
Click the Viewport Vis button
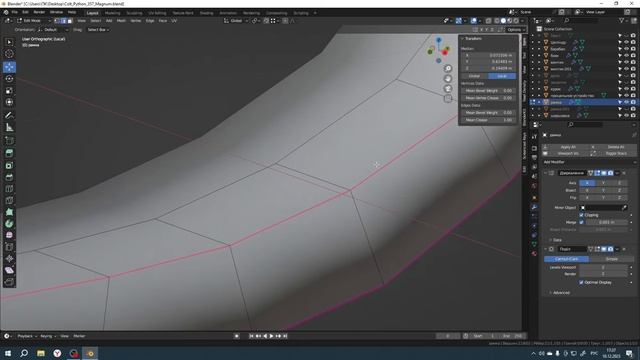click(x=568, y=153)
